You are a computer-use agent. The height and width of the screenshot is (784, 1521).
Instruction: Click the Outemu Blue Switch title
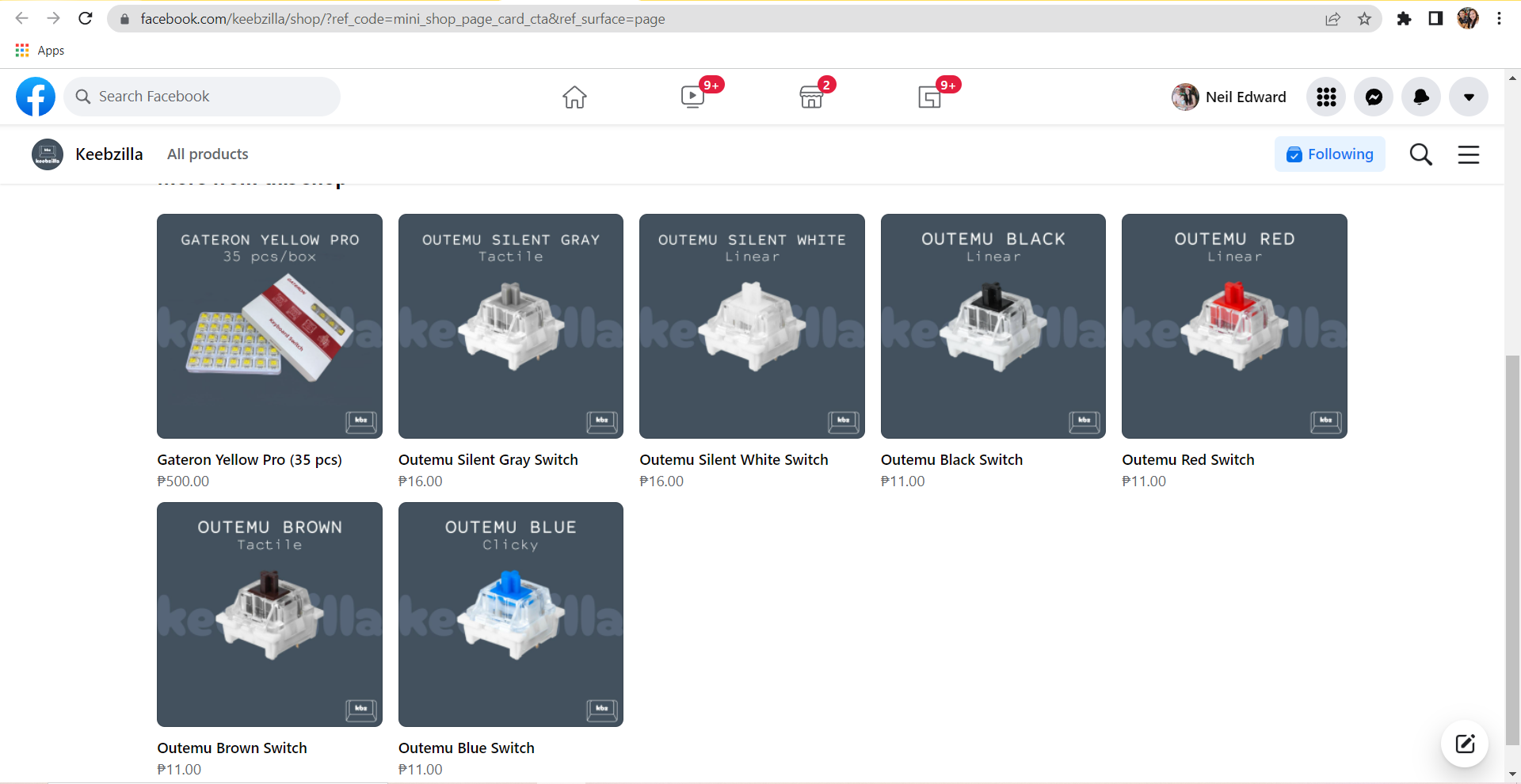coord(467,748)
